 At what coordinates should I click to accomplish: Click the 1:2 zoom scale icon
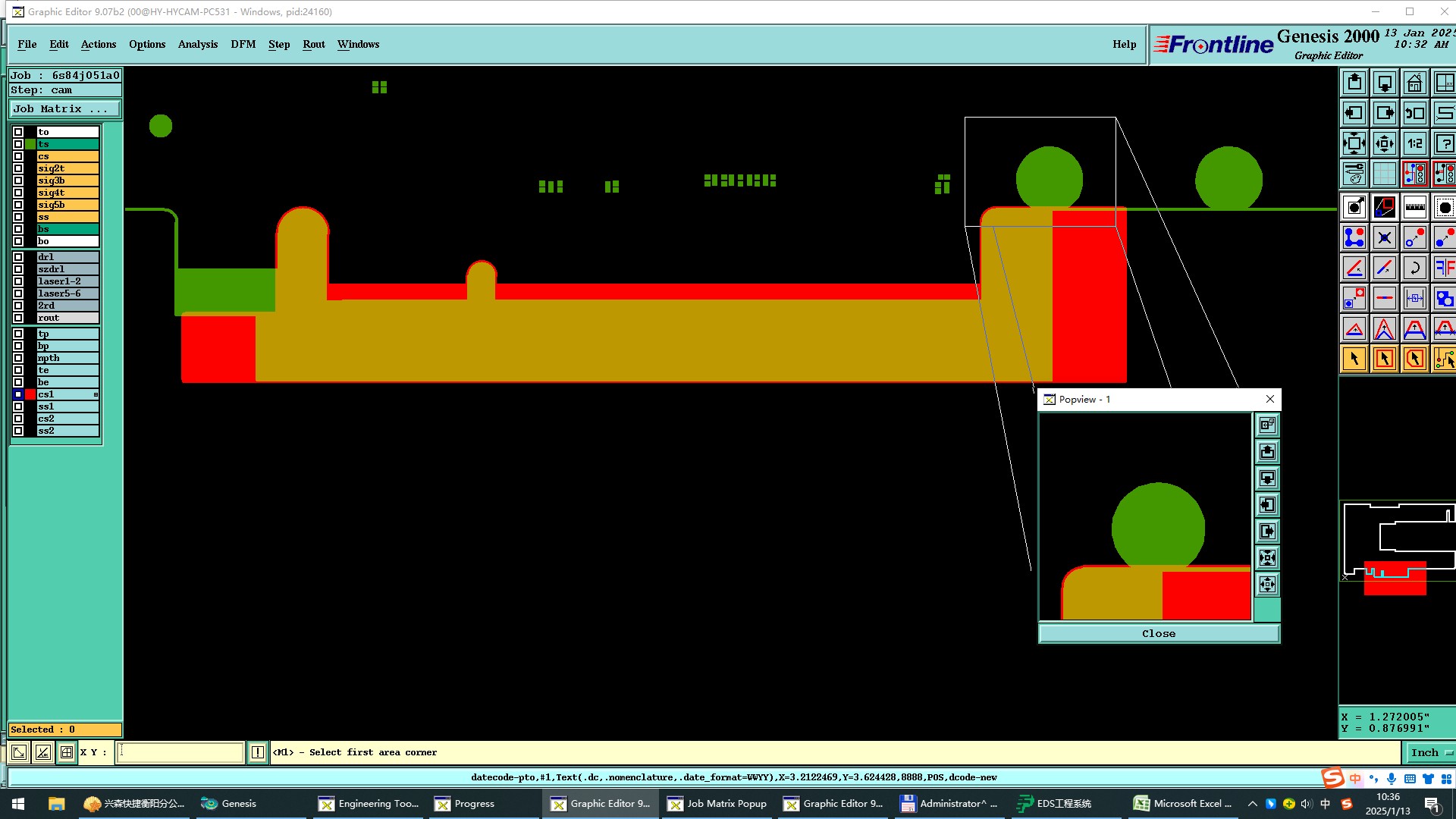click(1414, 143)
